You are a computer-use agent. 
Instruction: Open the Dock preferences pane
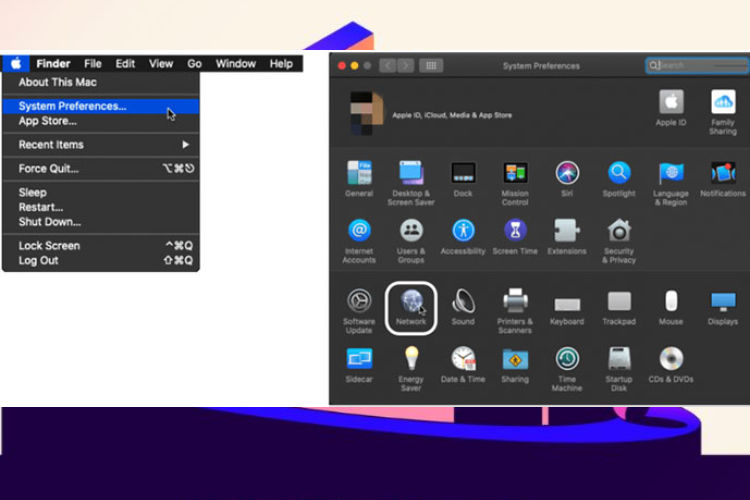point(463,178)
